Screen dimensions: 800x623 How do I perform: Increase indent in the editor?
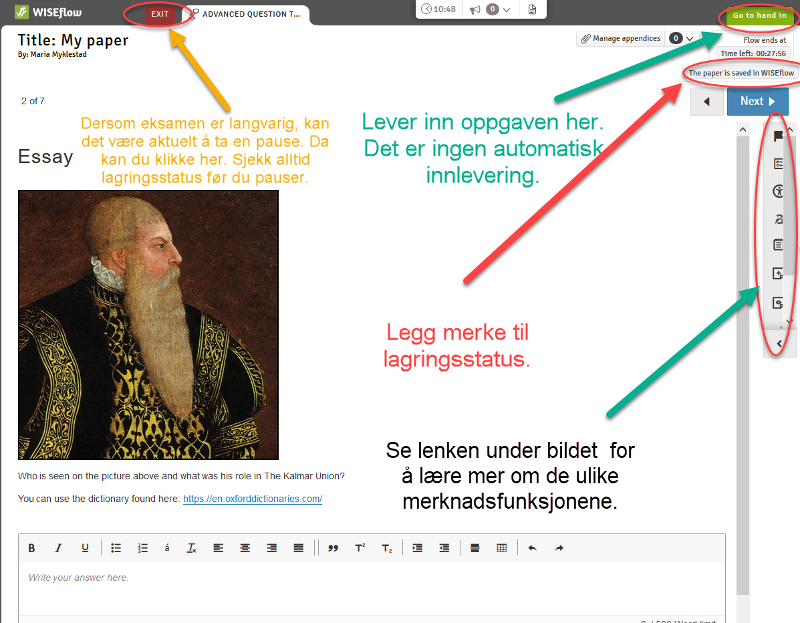tap(417, 548)
